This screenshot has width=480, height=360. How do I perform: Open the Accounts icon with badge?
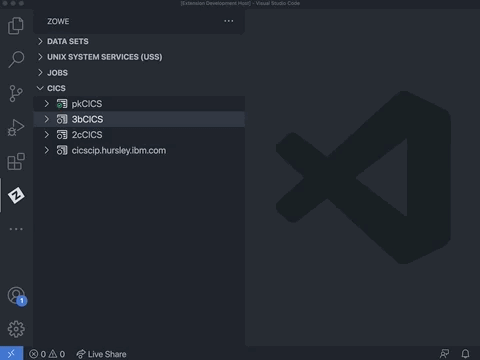(17, 296)
